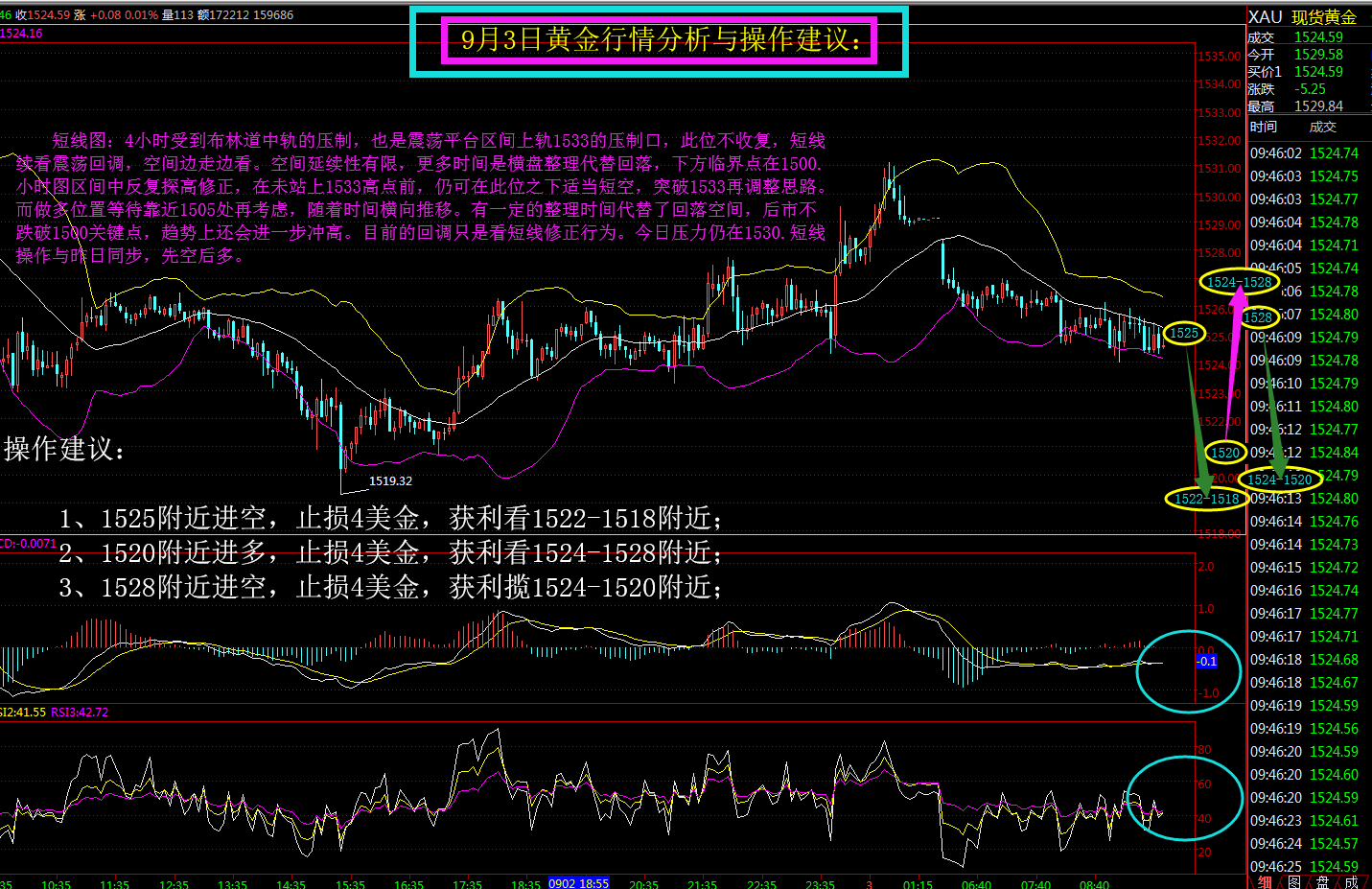The height and width of the screenshot is (889, 1372).
Task: Click the 涨 +0.08 0.01% change readout
Action: click(x=116, y=15)
